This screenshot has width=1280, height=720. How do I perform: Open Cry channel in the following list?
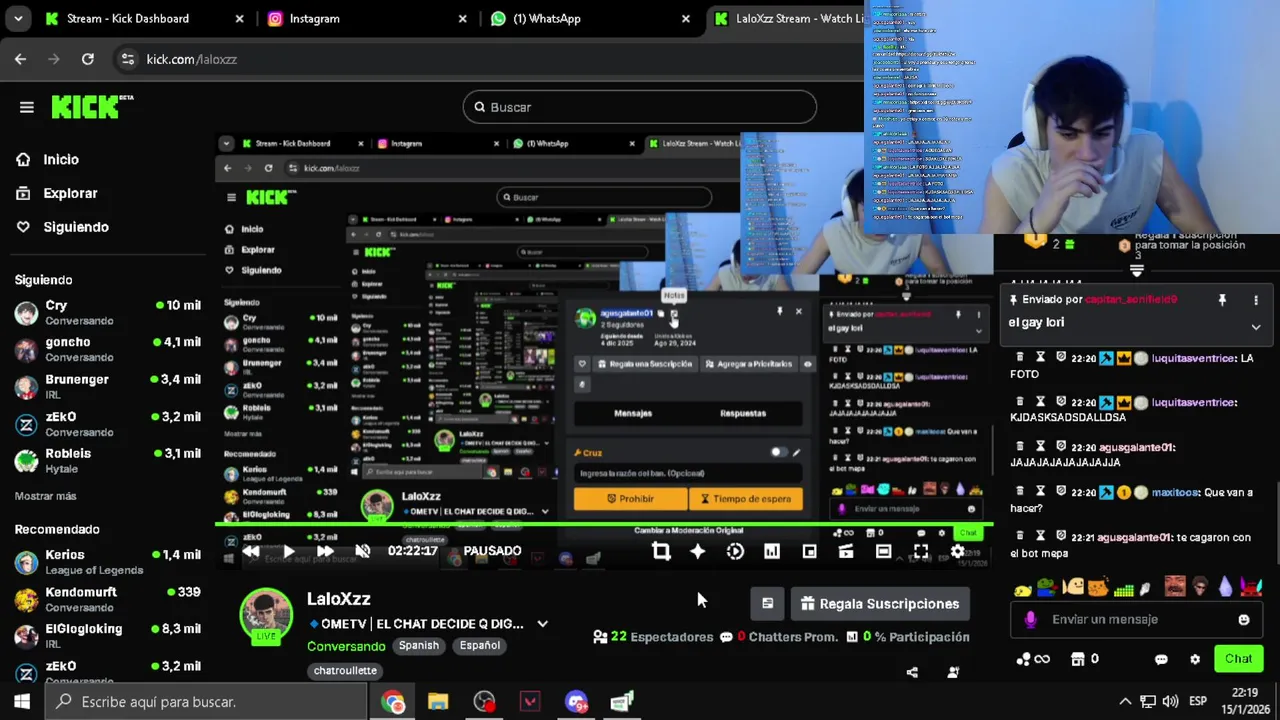click(108, 312)
